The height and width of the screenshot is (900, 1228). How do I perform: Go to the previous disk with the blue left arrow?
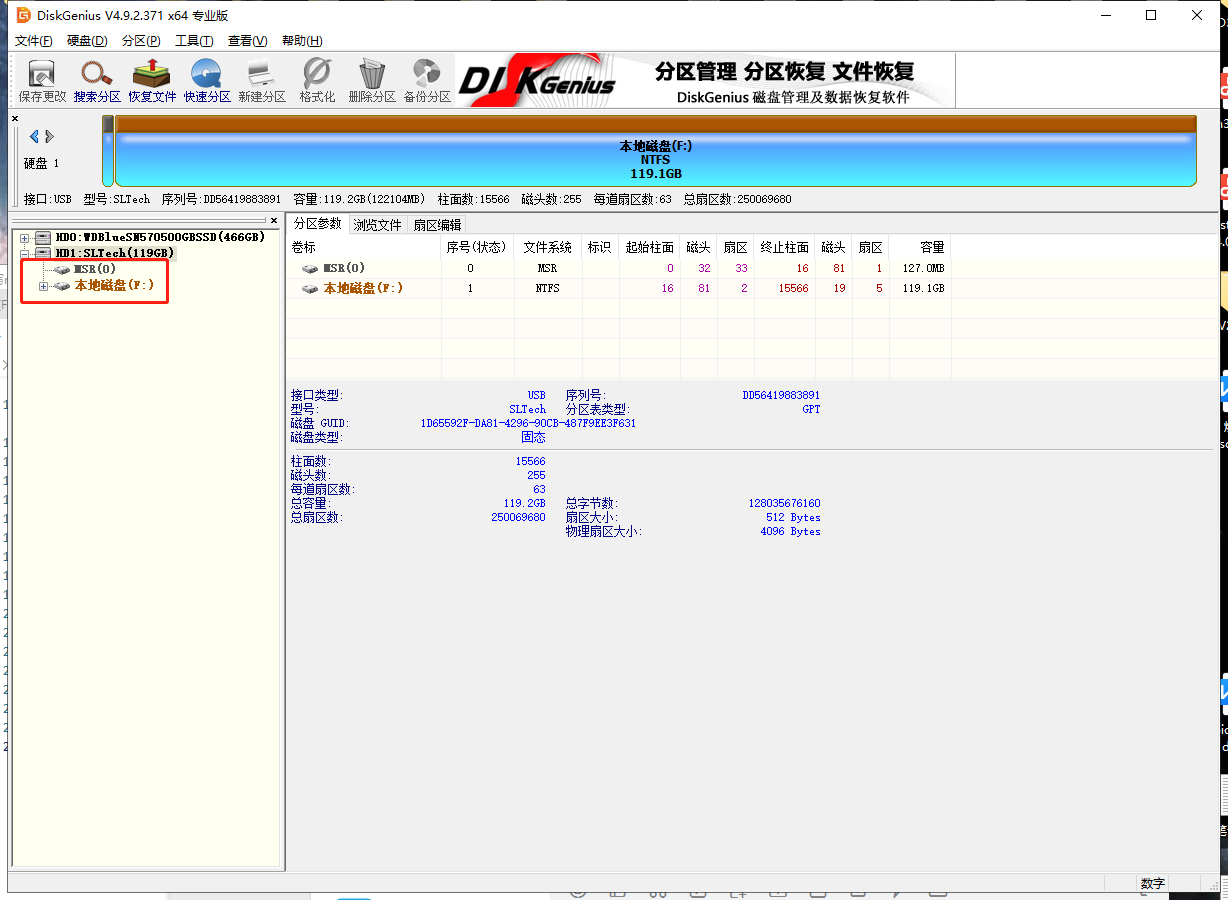[x=34, y=136]
